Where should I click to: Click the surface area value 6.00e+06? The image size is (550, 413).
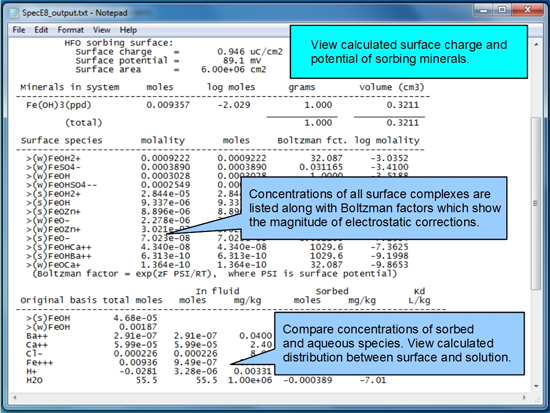(223, 69)
